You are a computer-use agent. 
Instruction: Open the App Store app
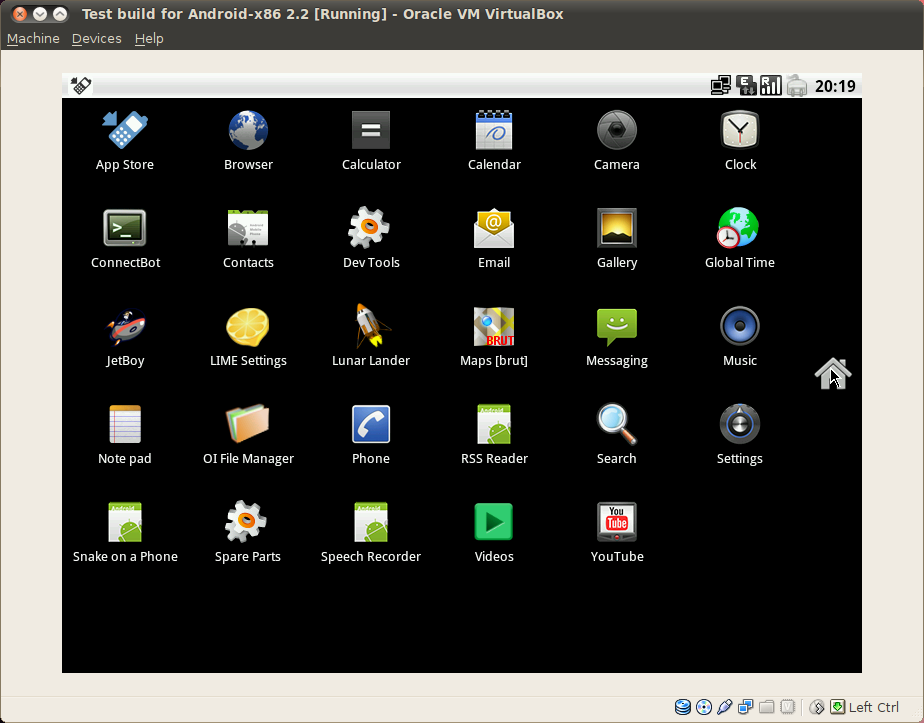coord(124,141)
